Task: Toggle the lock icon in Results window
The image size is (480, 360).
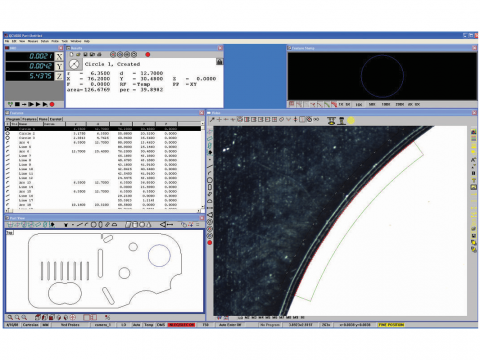Action: [219, 62]
